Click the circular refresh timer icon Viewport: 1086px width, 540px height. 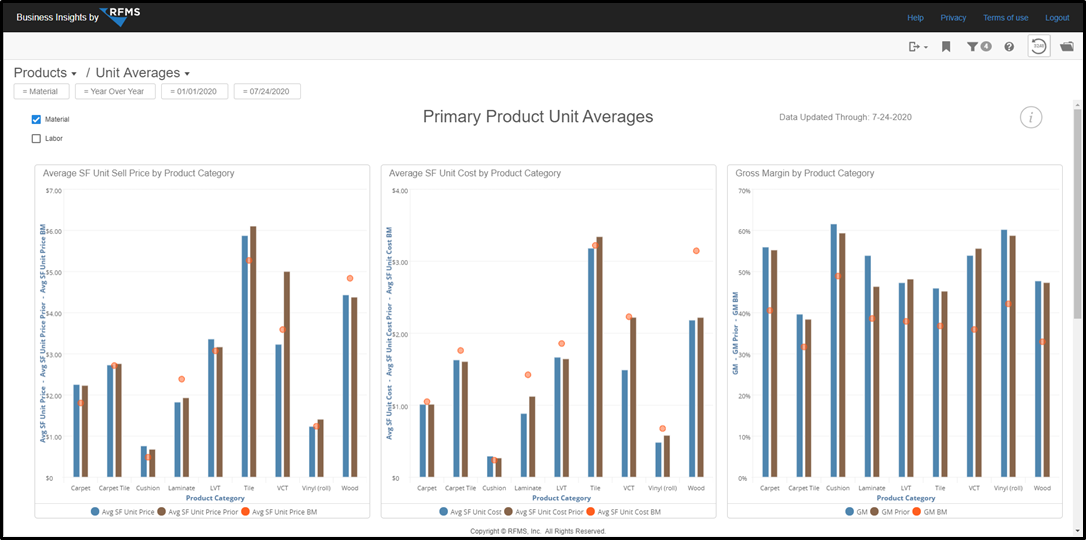point(1039,46)
